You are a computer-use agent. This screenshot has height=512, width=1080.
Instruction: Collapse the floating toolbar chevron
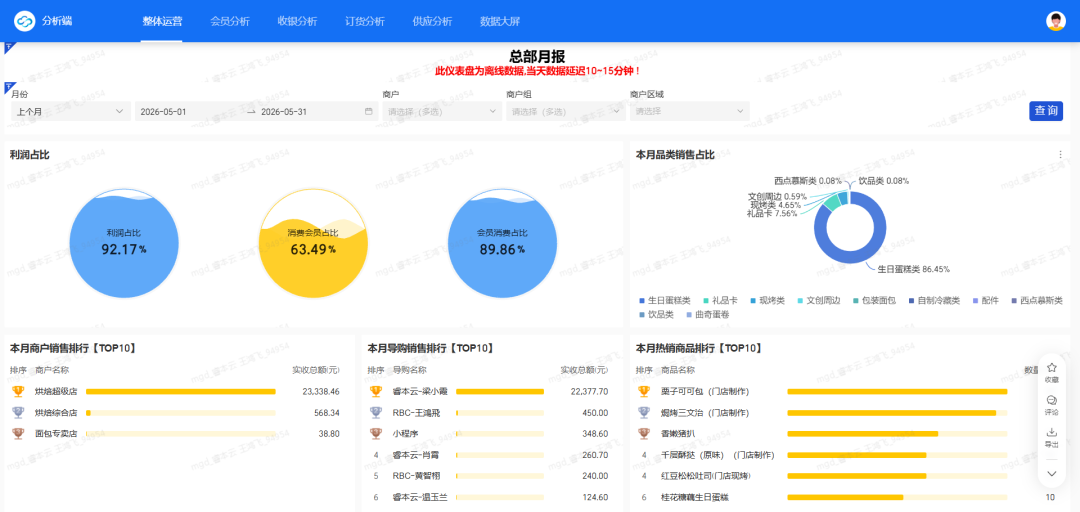coord(1052,473)
